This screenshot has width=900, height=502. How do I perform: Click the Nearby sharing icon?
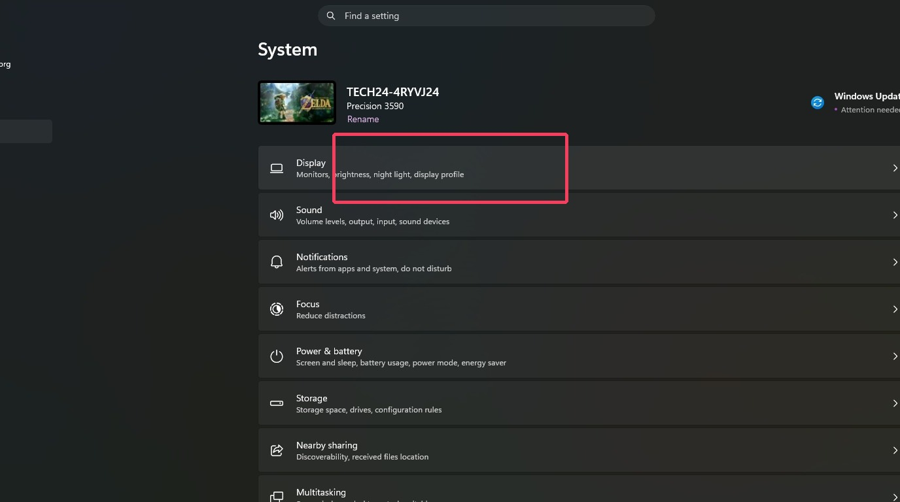coord(277,450)
